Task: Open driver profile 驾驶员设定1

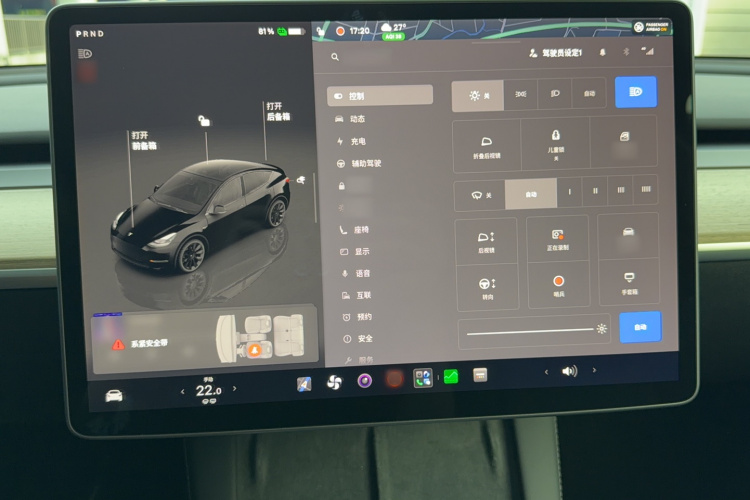Action: [x=555, y=53]
